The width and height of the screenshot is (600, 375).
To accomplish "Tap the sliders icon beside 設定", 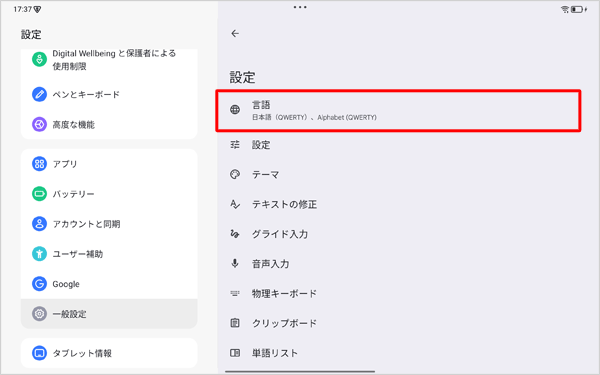I will pyautogui.click(x=235, y=145).
